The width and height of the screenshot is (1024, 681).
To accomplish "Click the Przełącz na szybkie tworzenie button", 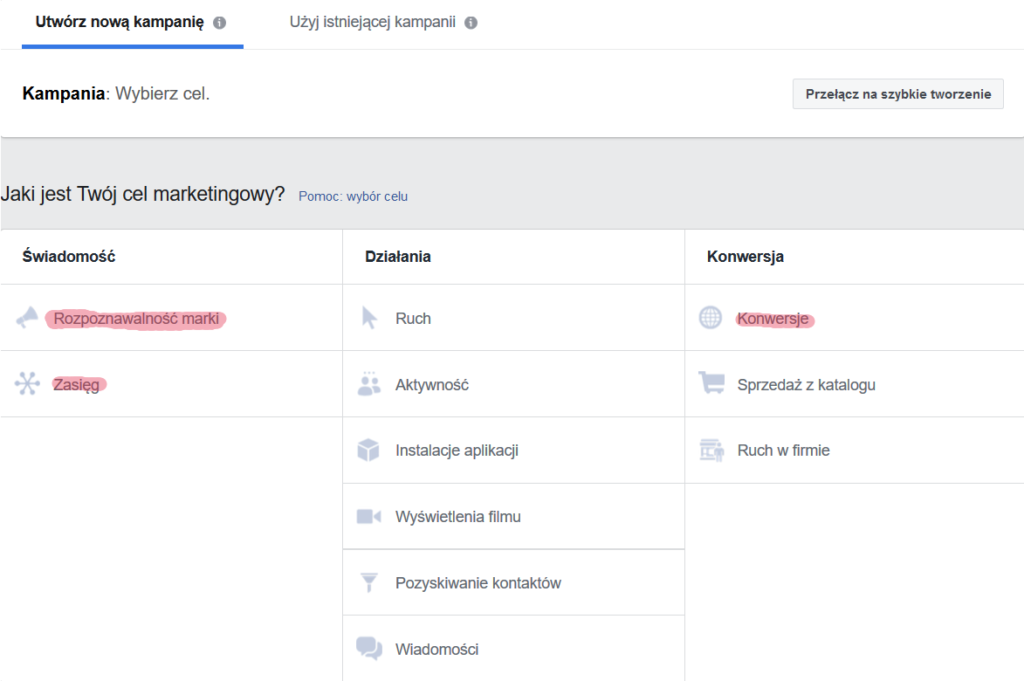I will [897, 93].
